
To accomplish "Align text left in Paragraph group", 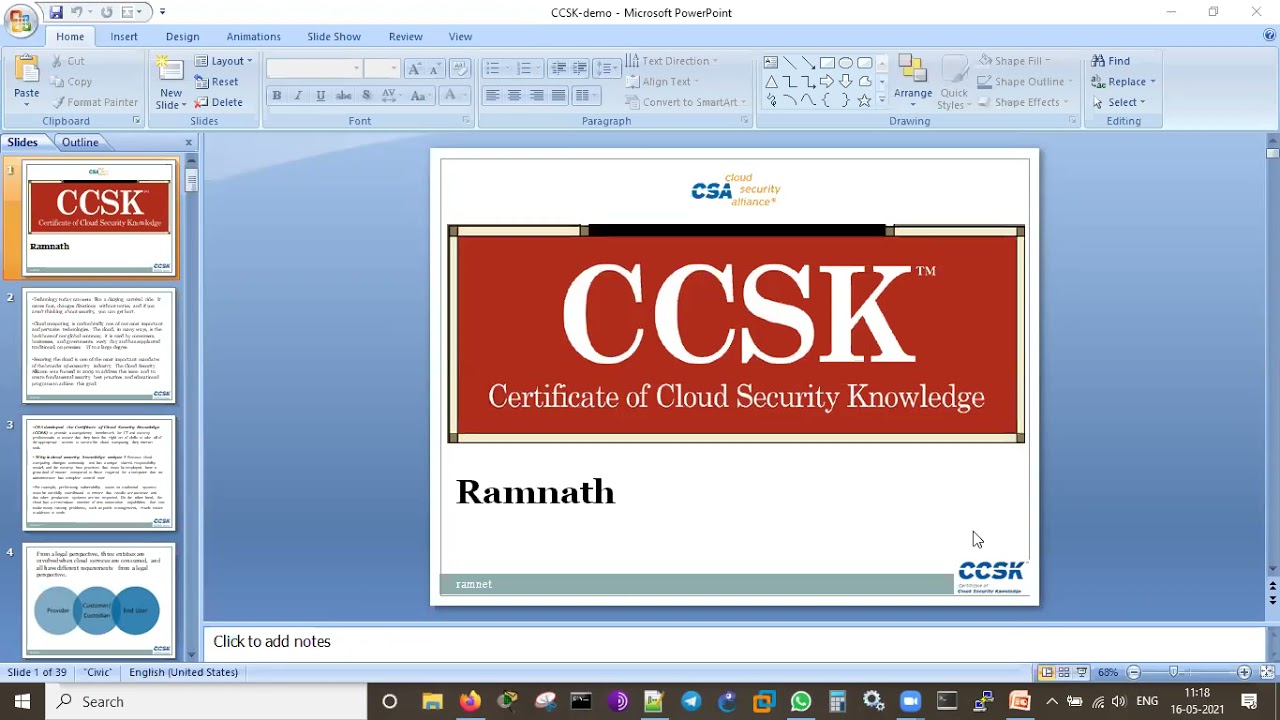I will (492, 96).
